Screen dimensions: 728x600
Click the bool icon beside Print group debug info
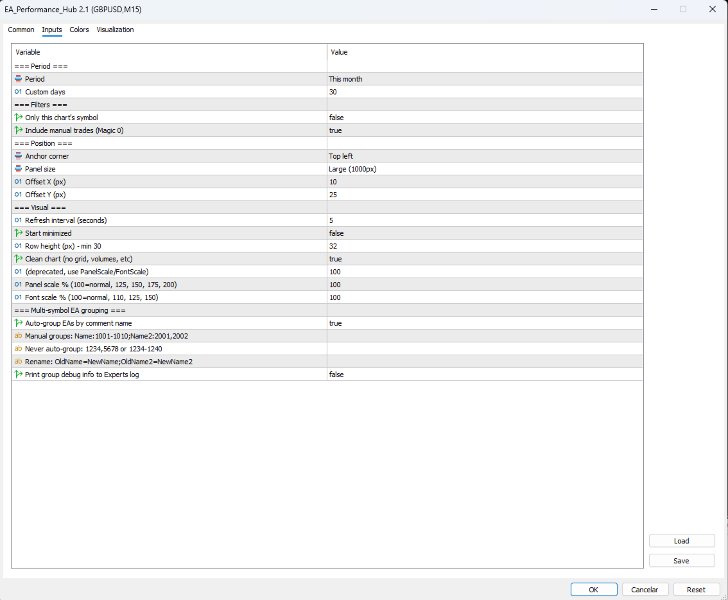[19, 374]
